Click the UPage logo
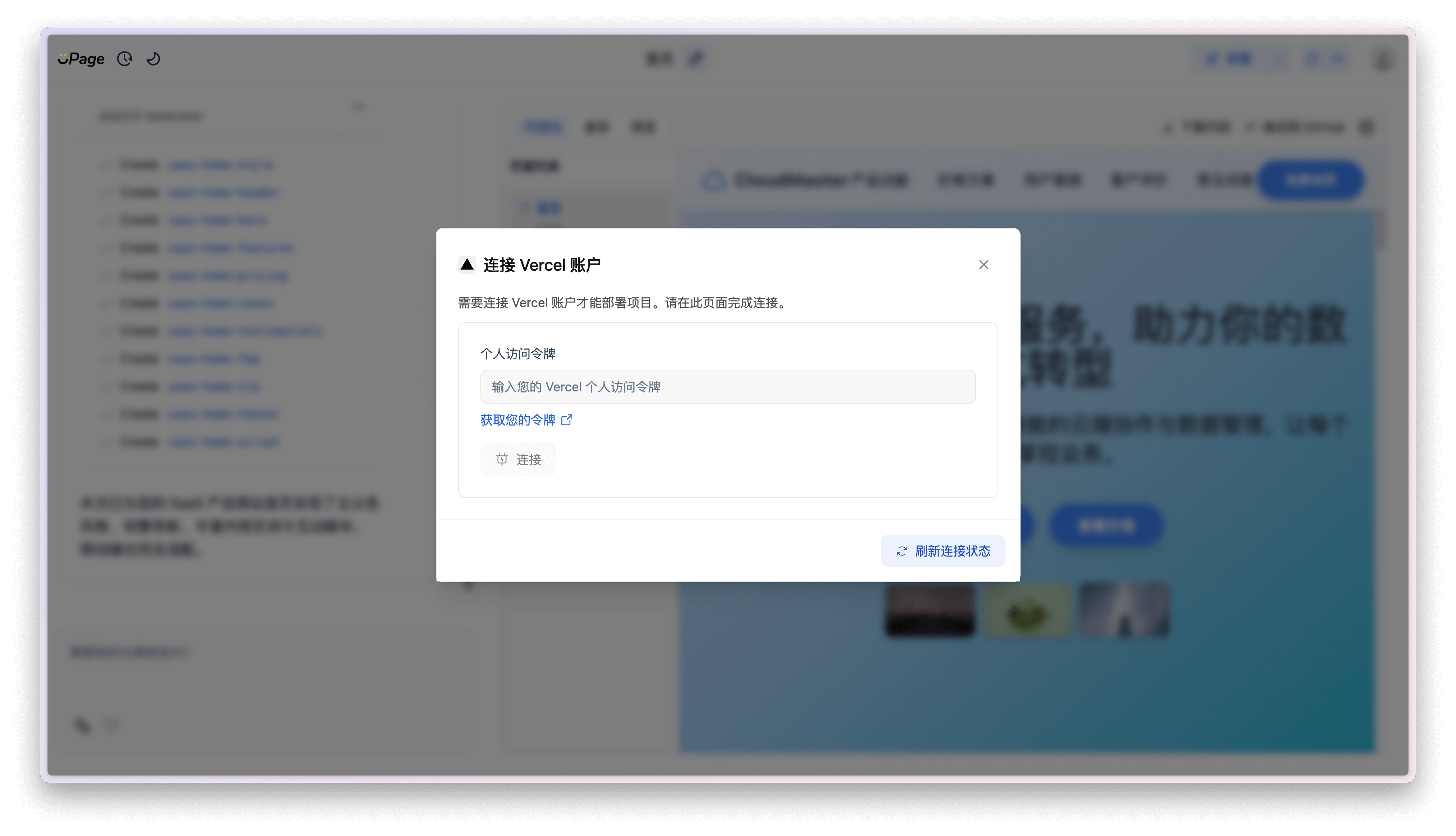1456x836 pixels. tap(81, 59)
